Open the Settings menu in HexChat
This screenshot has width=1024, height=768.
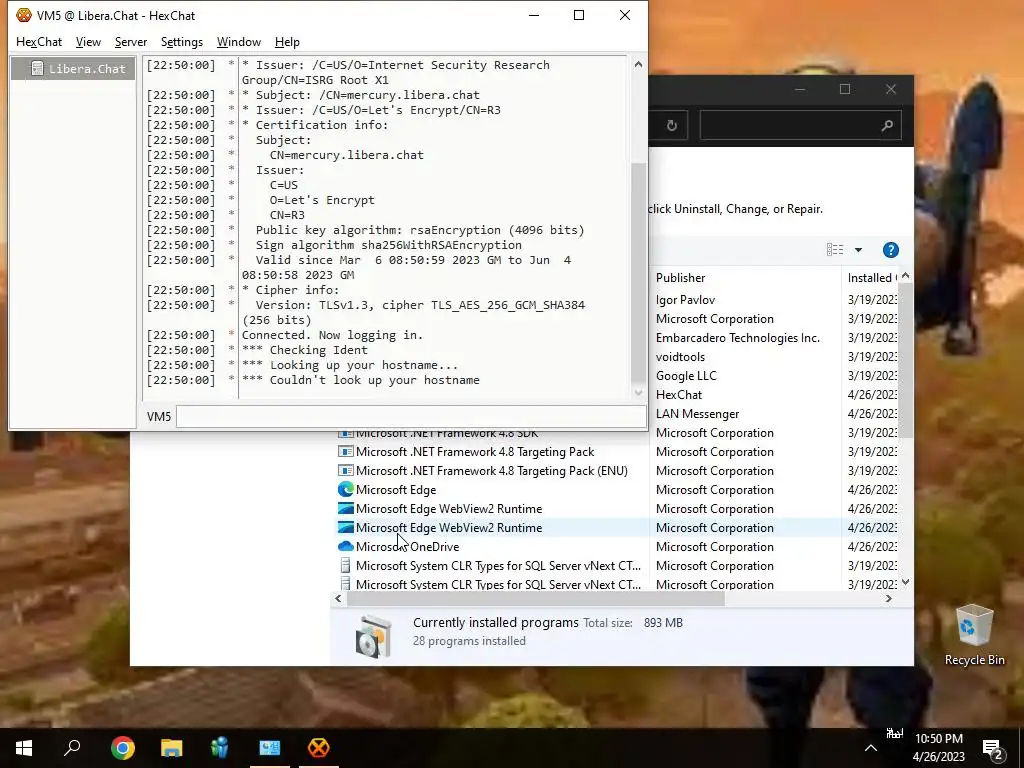[x=182, y=42]
